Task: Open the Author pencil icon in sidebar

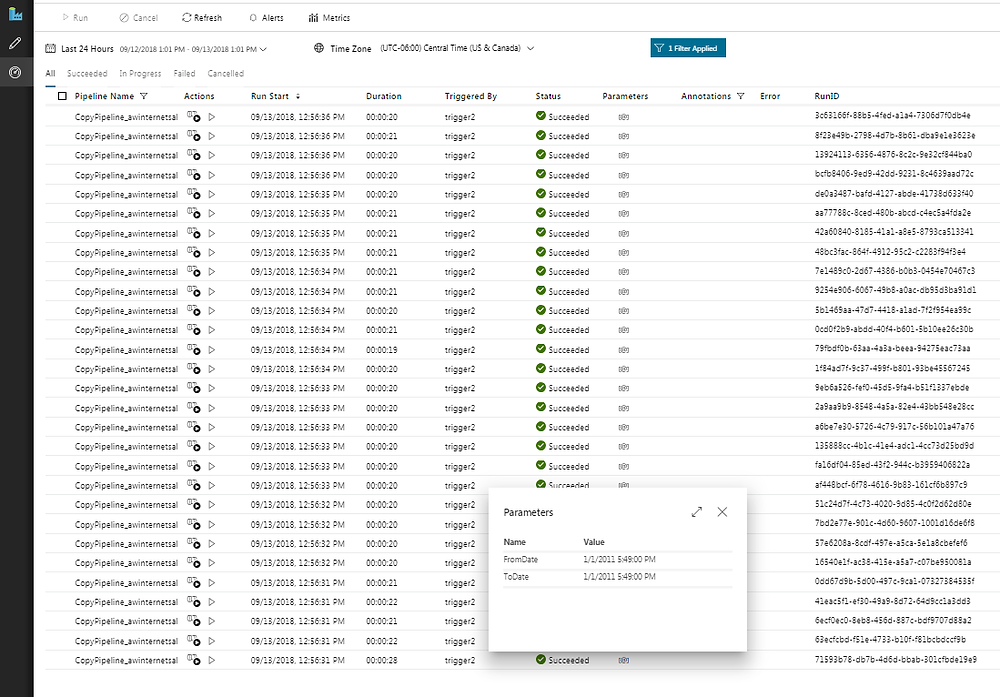Action: (x=15, y=43)
